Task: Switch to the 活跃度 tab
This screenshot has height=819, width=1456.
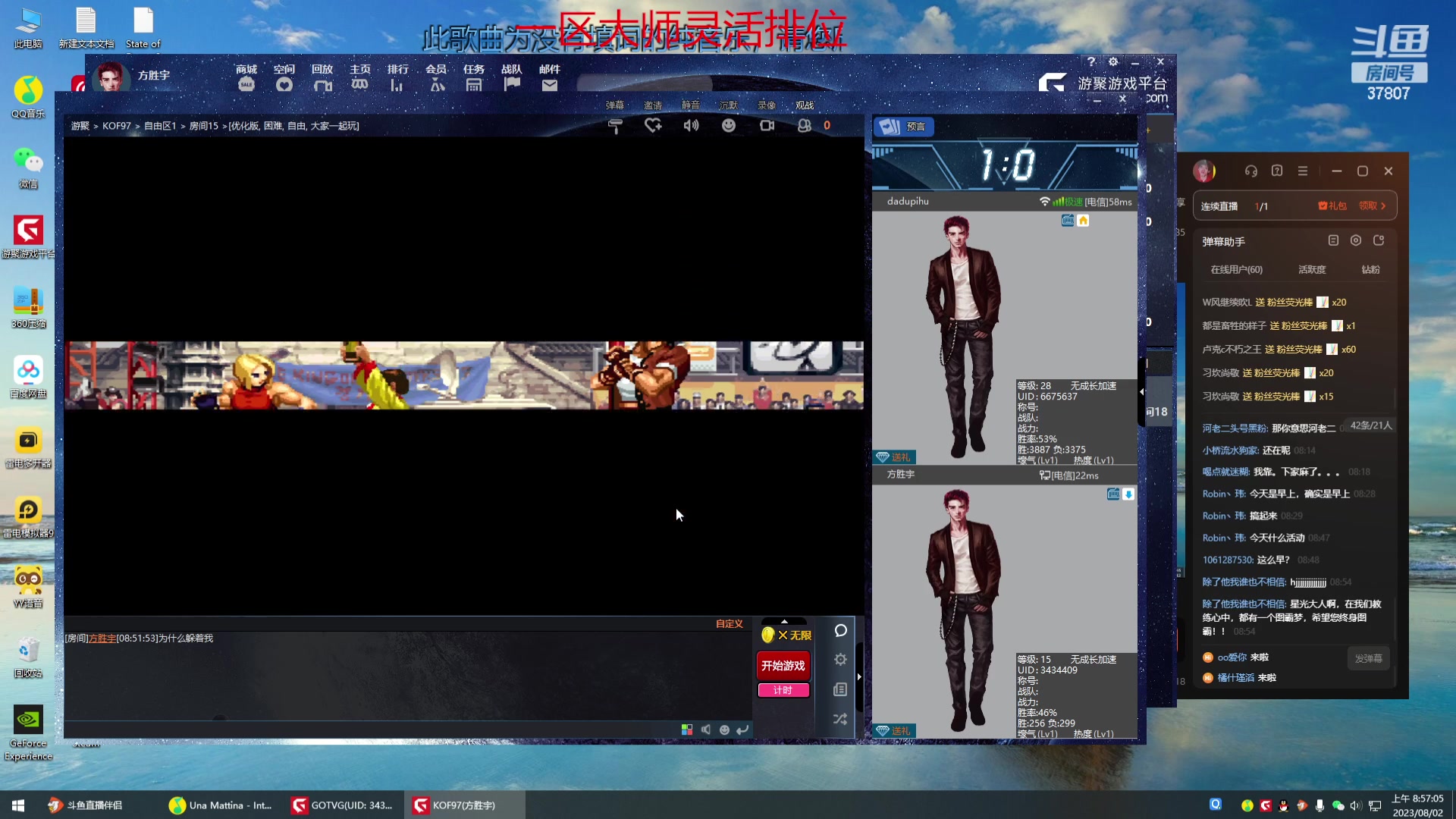Action: tap(1312, 270)
